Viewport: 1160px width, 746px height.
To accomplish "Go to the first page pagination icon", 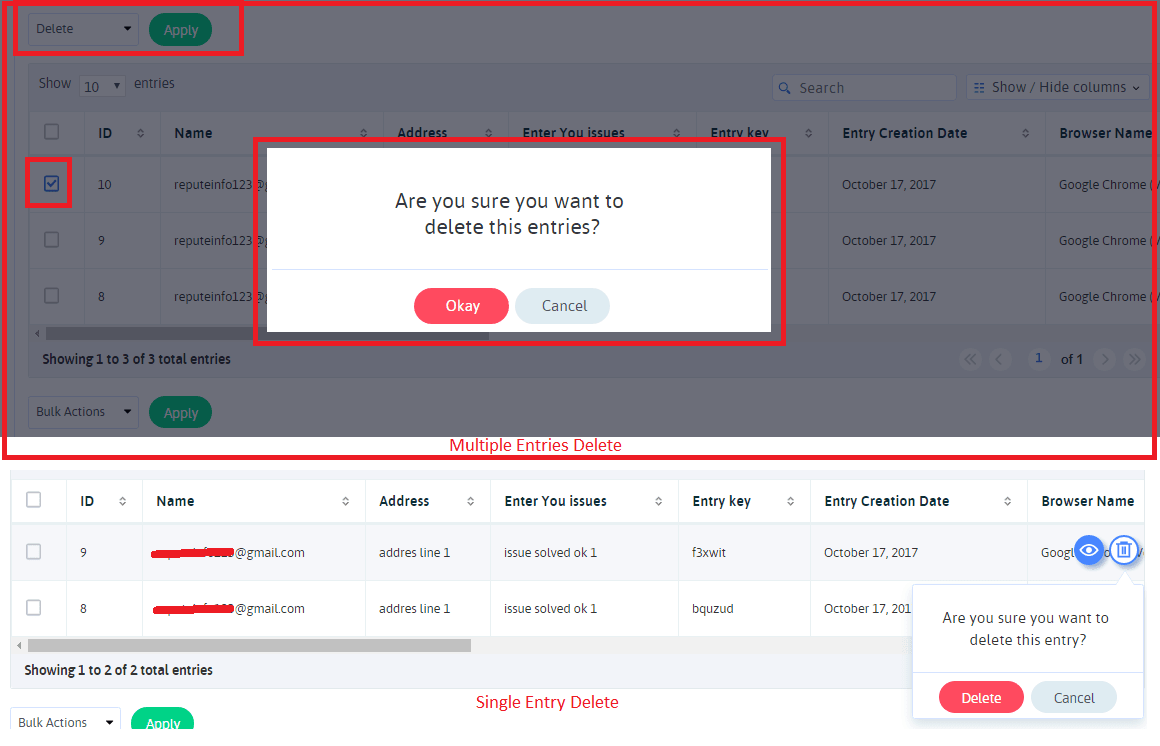I will [x=970, y=359].
